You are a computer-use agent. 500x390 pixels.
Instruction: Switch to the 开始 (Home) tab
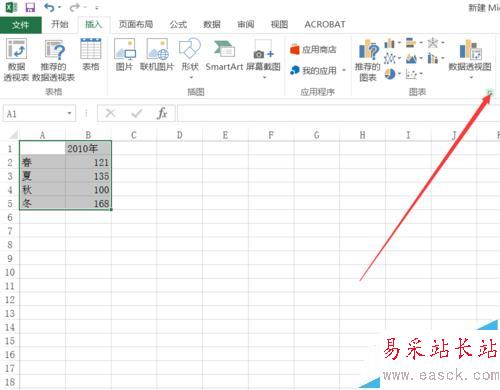click(60, 24)
